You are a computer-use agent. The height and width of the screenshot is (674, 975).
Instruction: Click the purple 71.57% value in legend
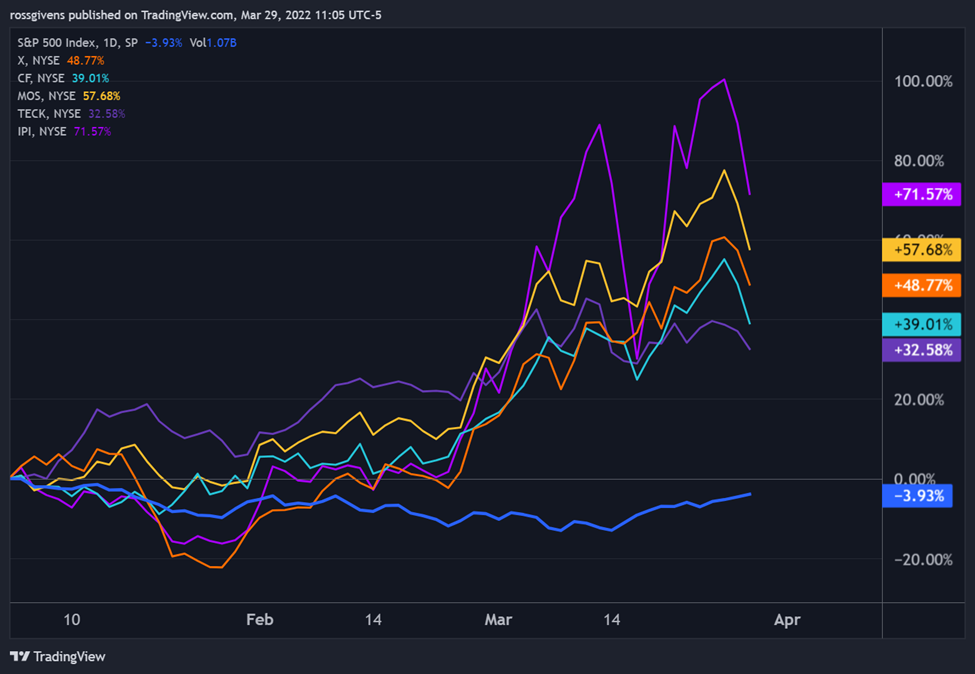click(92, 131)
